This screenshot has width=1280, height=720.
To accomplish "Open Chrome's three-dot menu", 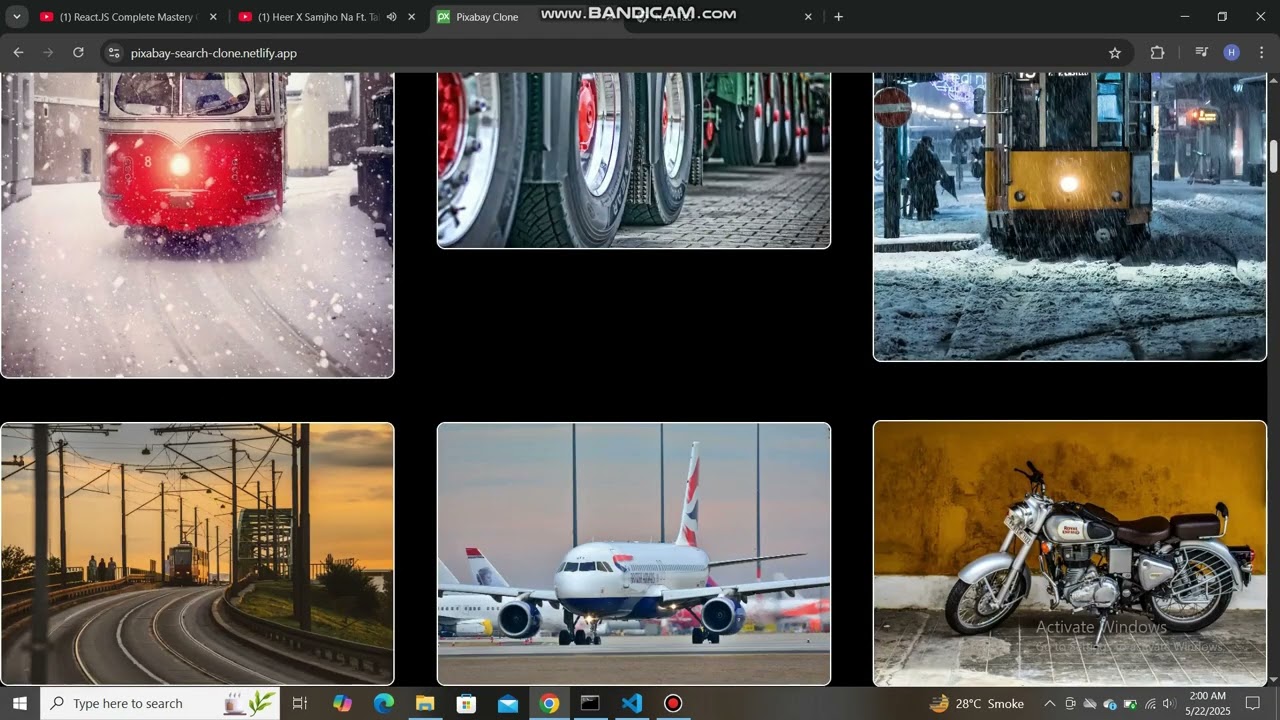I will coord(1262,53).
